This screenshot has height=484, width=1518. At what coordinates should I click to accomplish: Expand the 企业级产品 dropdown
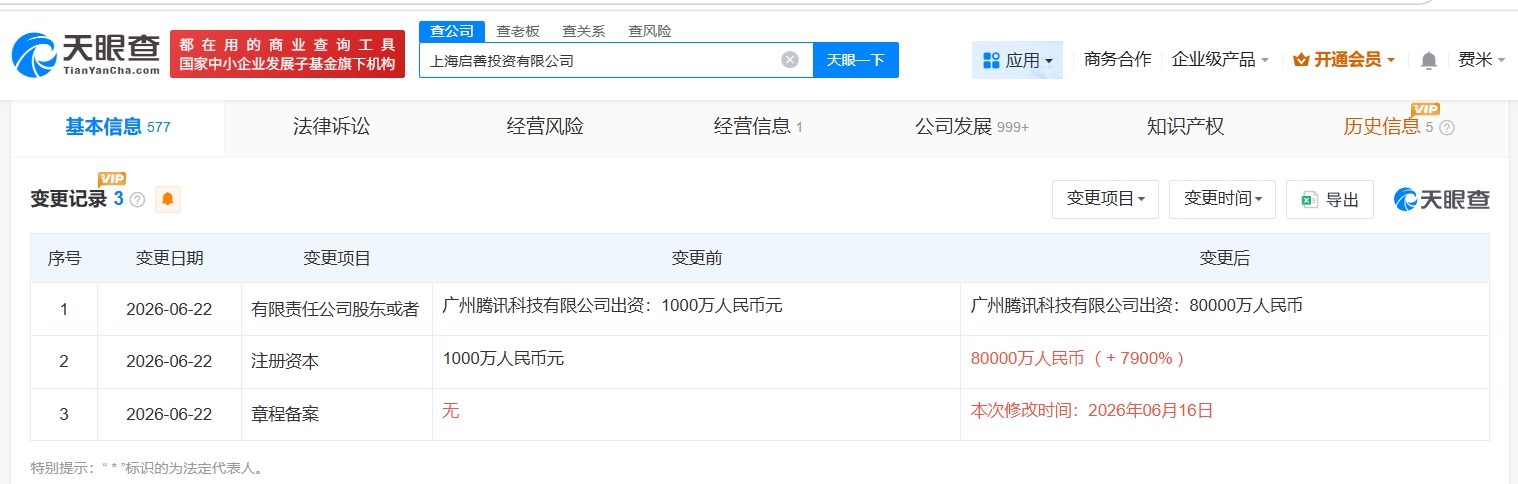click(x=1220, y=59)
